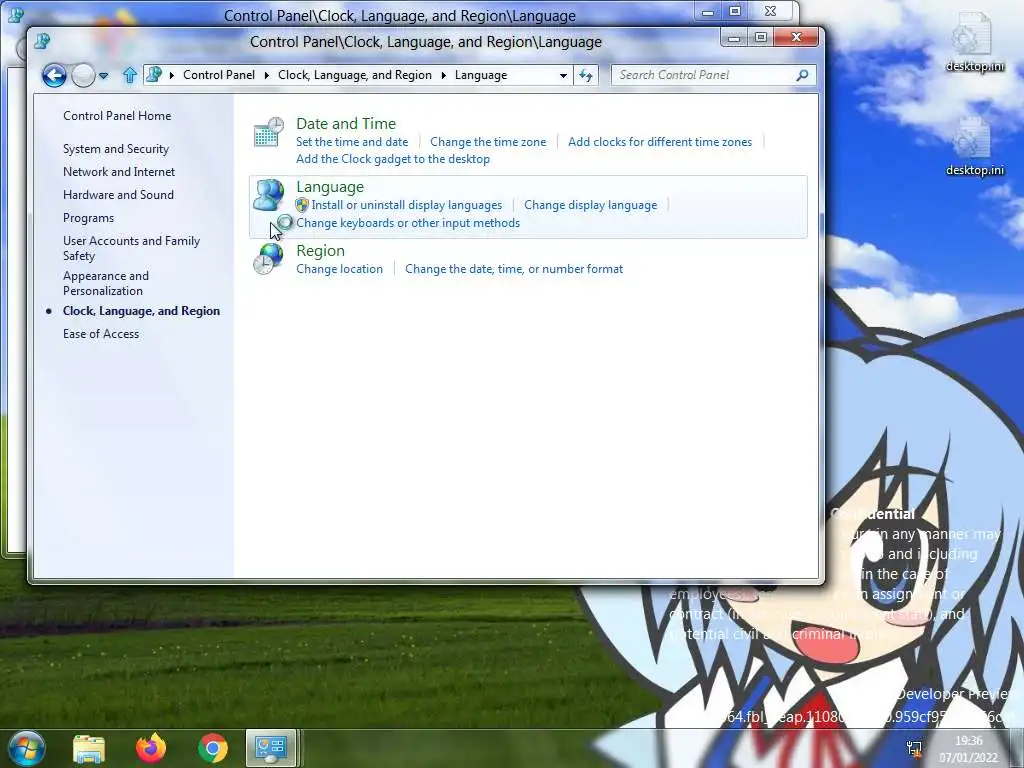Select the Control Panel breadcrumb segment
The width and height of the screenshot is (1024, 768).
(x=219, y=75)
